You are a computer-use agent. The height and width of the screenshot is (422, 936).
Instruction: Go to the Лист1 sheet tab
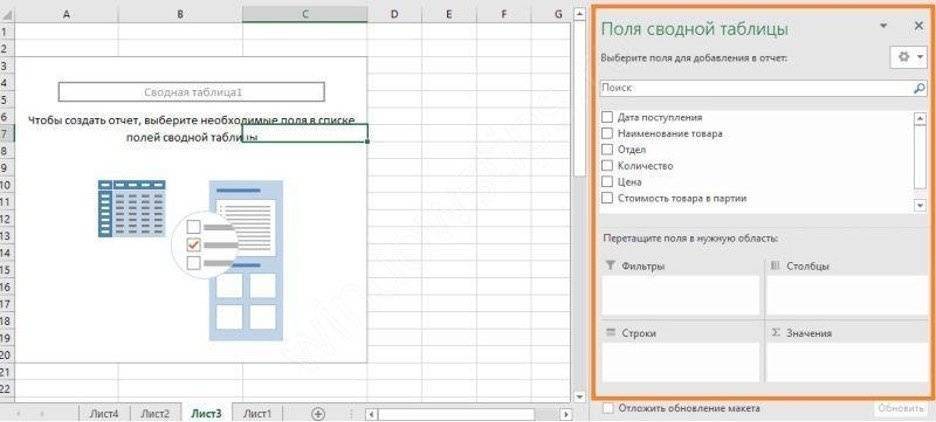(258, 412)
